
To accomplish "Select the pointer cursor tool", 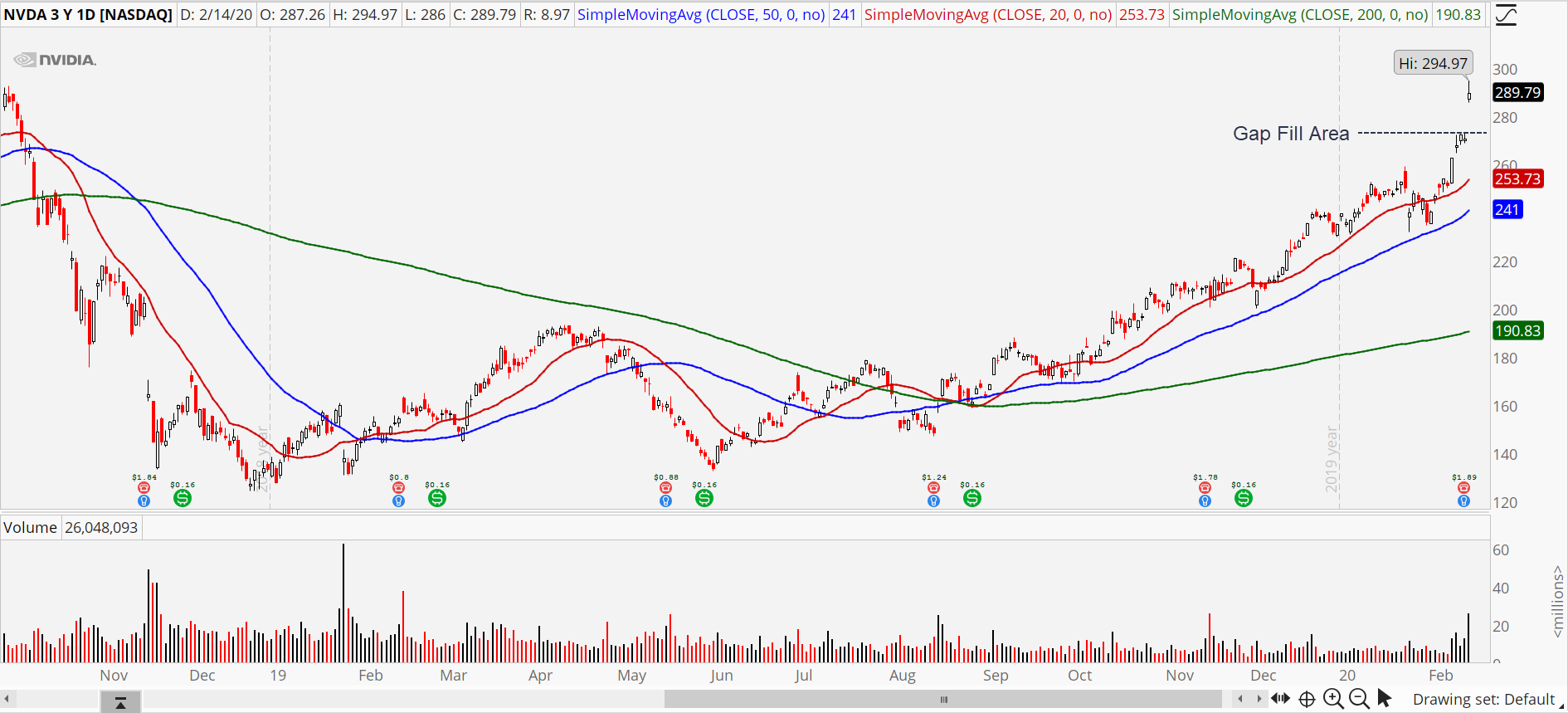I will tap(1384, 699).
